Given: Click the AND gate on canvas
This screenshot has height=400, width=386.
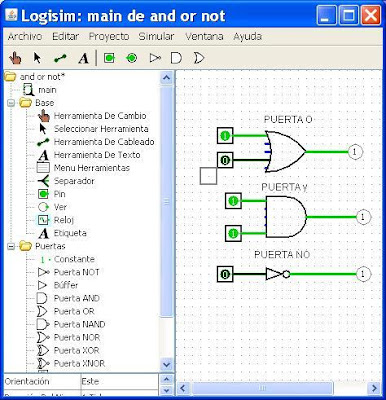Looking at the screenshot, I should [x=286, y=217].
